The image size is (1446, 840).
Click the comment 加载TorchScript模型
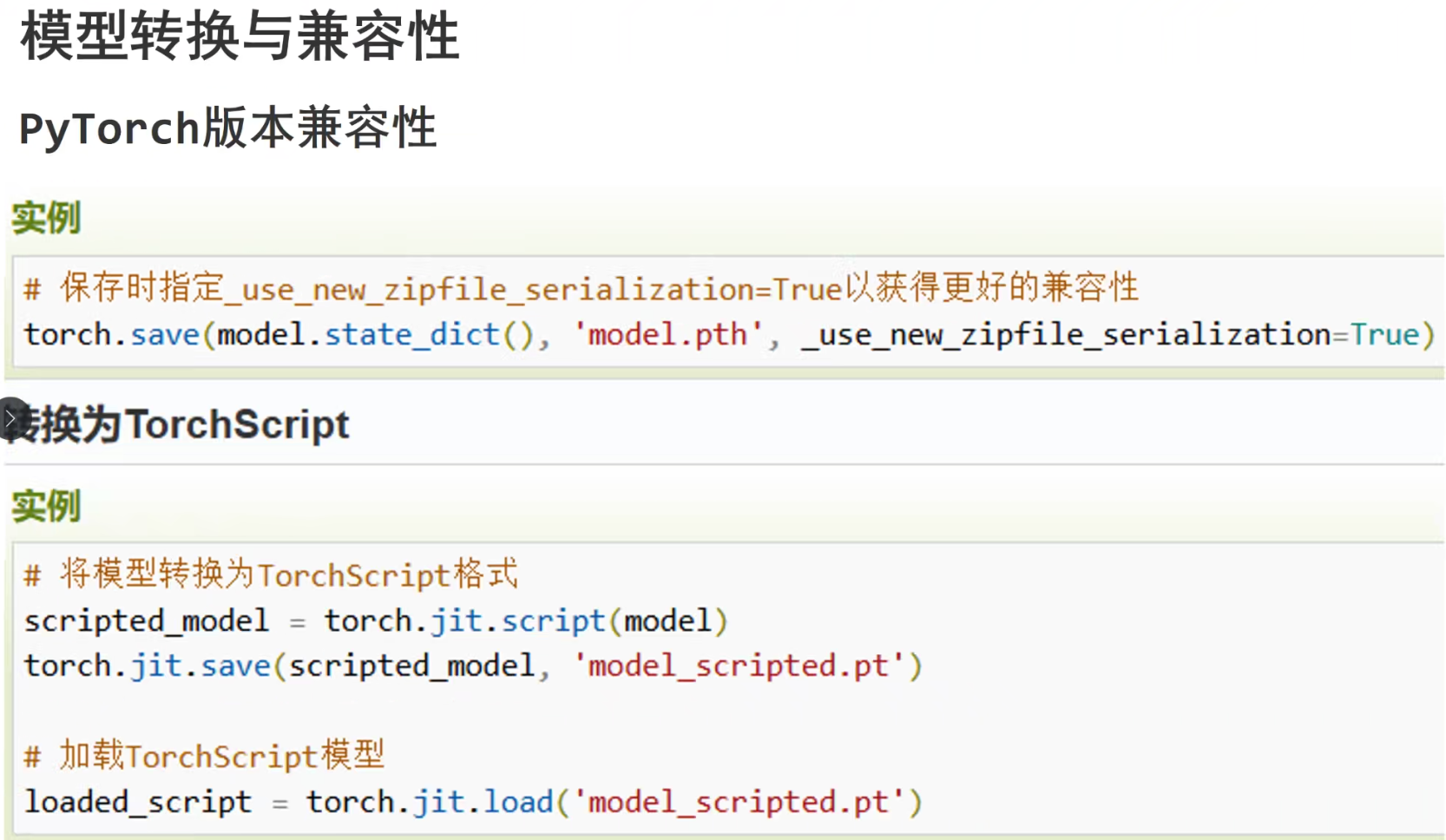(x=205, y=756)
